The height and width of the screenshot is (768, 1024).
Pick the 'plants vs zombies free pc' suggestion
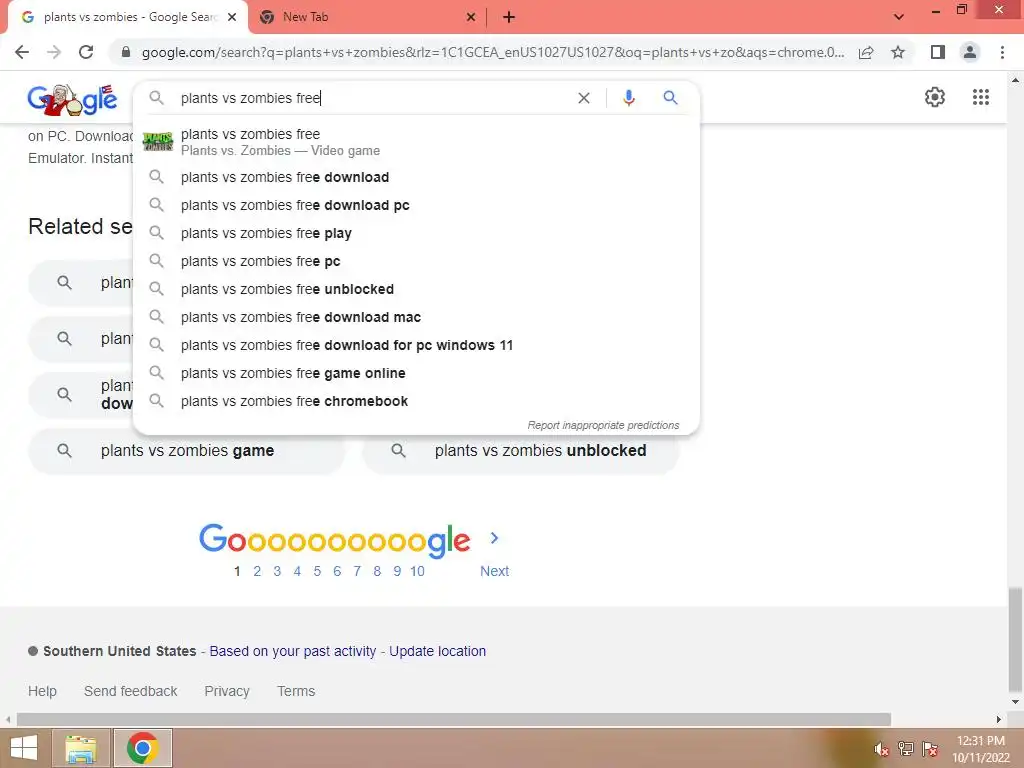(416, 261)
